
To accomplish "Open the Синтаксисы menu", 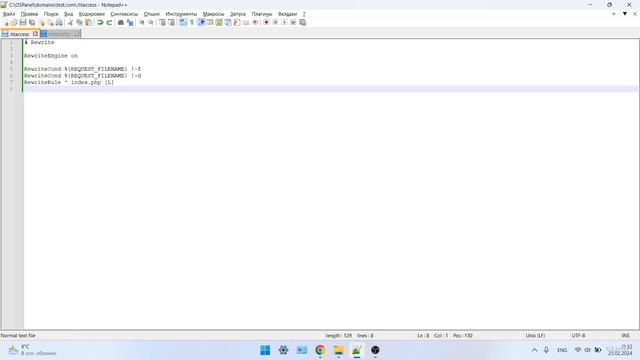I will click(x=124, y=14).
